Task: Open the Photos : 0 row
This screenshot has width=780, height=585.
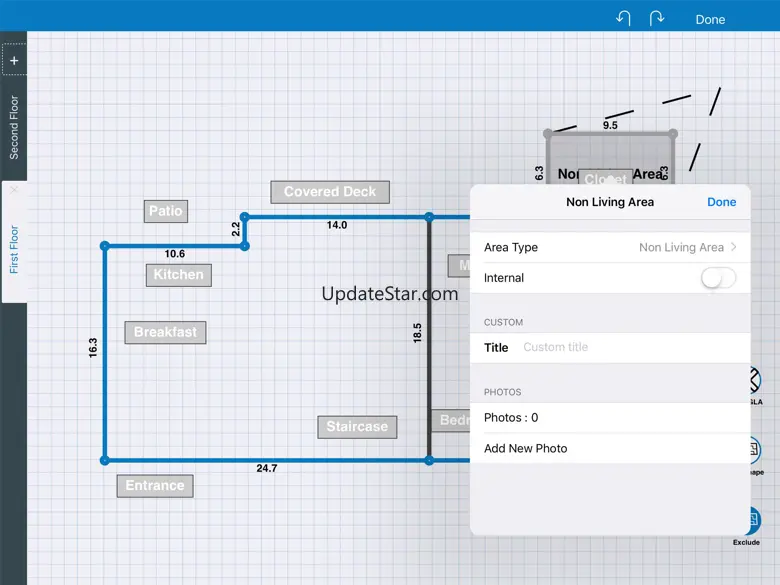Action: pyautogui.click(x=609, y=417)
